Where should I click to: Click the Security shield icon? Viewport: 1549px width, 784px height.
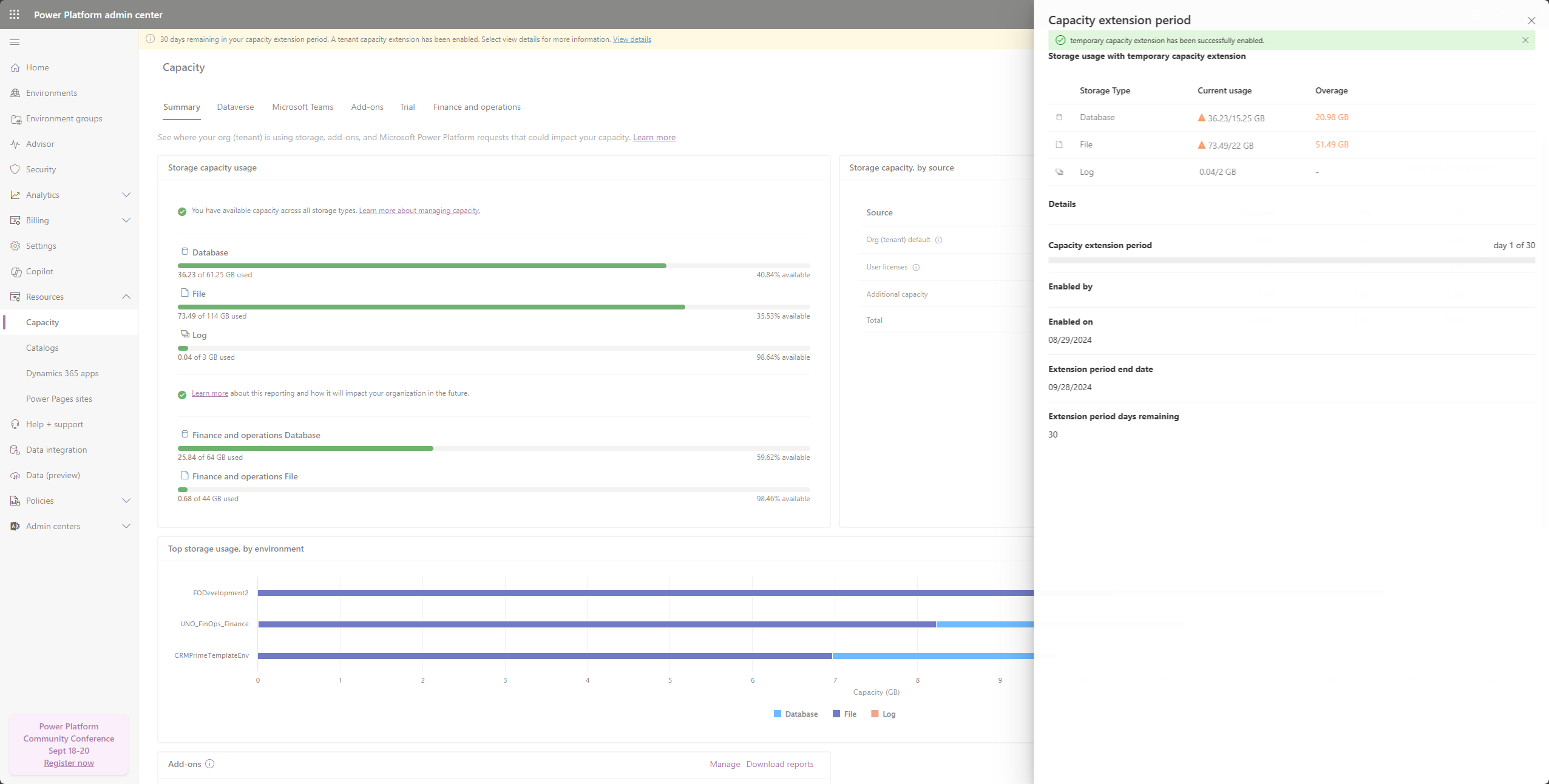[15, 169]
